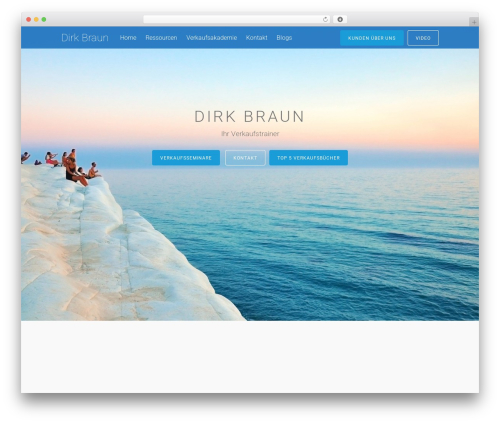Click the Verkaufsseminare hero button

(x=186, y=158)
